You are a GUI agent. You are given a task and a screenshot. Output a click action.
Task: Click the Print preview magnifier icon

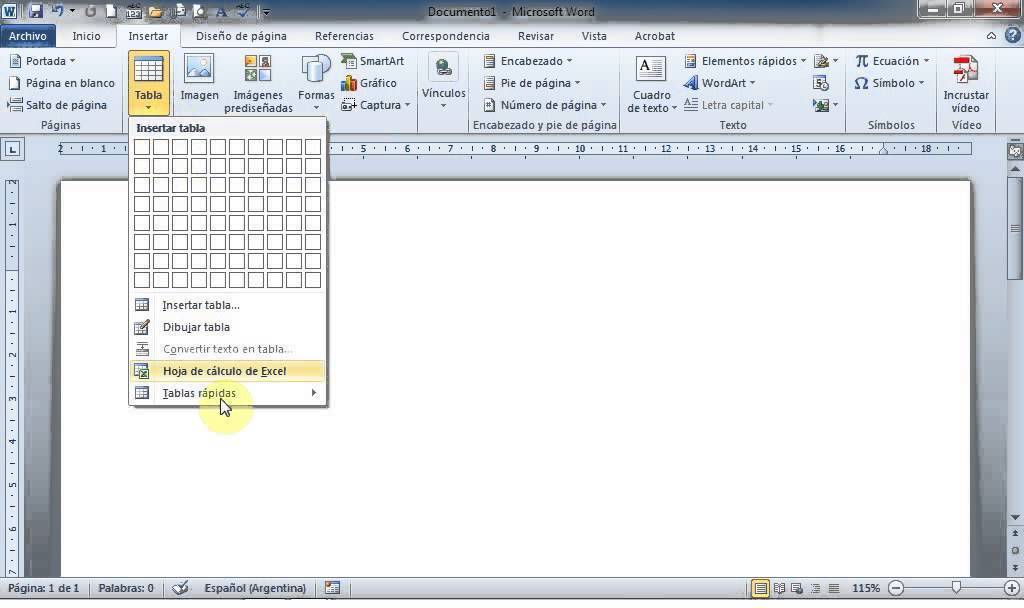coord(200,11)
